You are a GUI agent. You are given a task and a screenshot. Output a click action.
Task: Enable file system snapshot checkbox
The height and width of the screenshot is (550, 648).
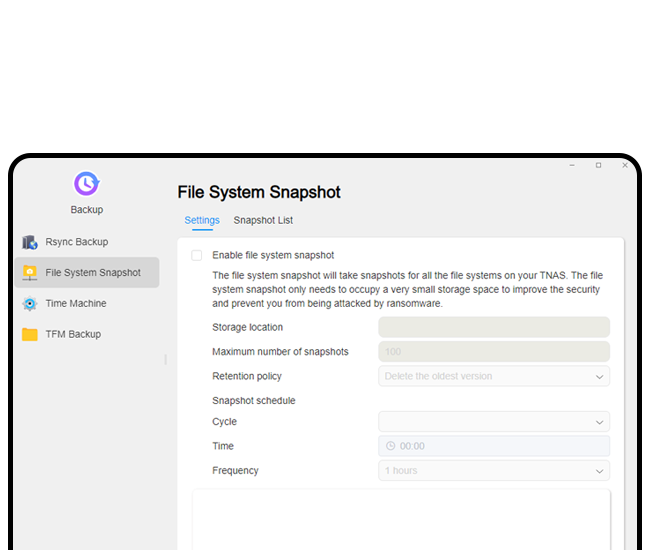(197, 256)
